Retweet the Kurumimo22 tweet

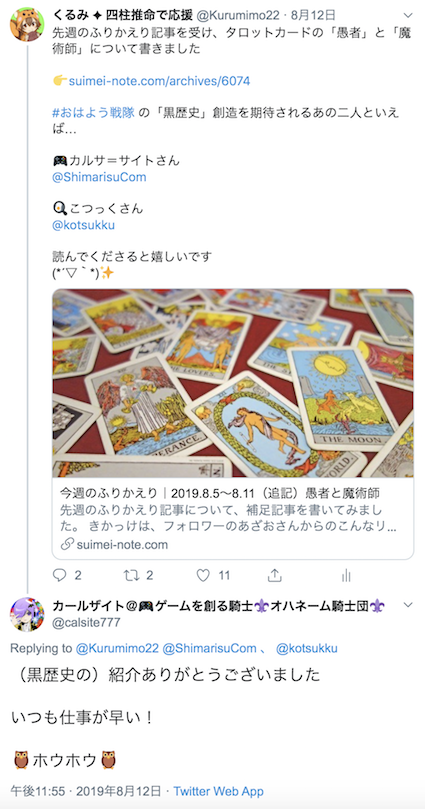[132, 575]
